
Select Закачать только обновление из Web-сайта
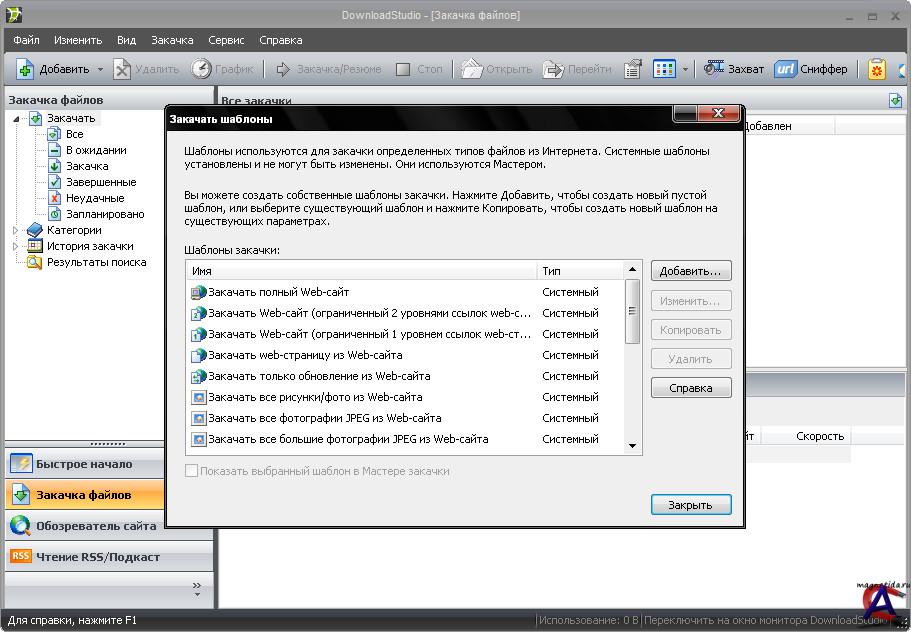tap(406, 376)
